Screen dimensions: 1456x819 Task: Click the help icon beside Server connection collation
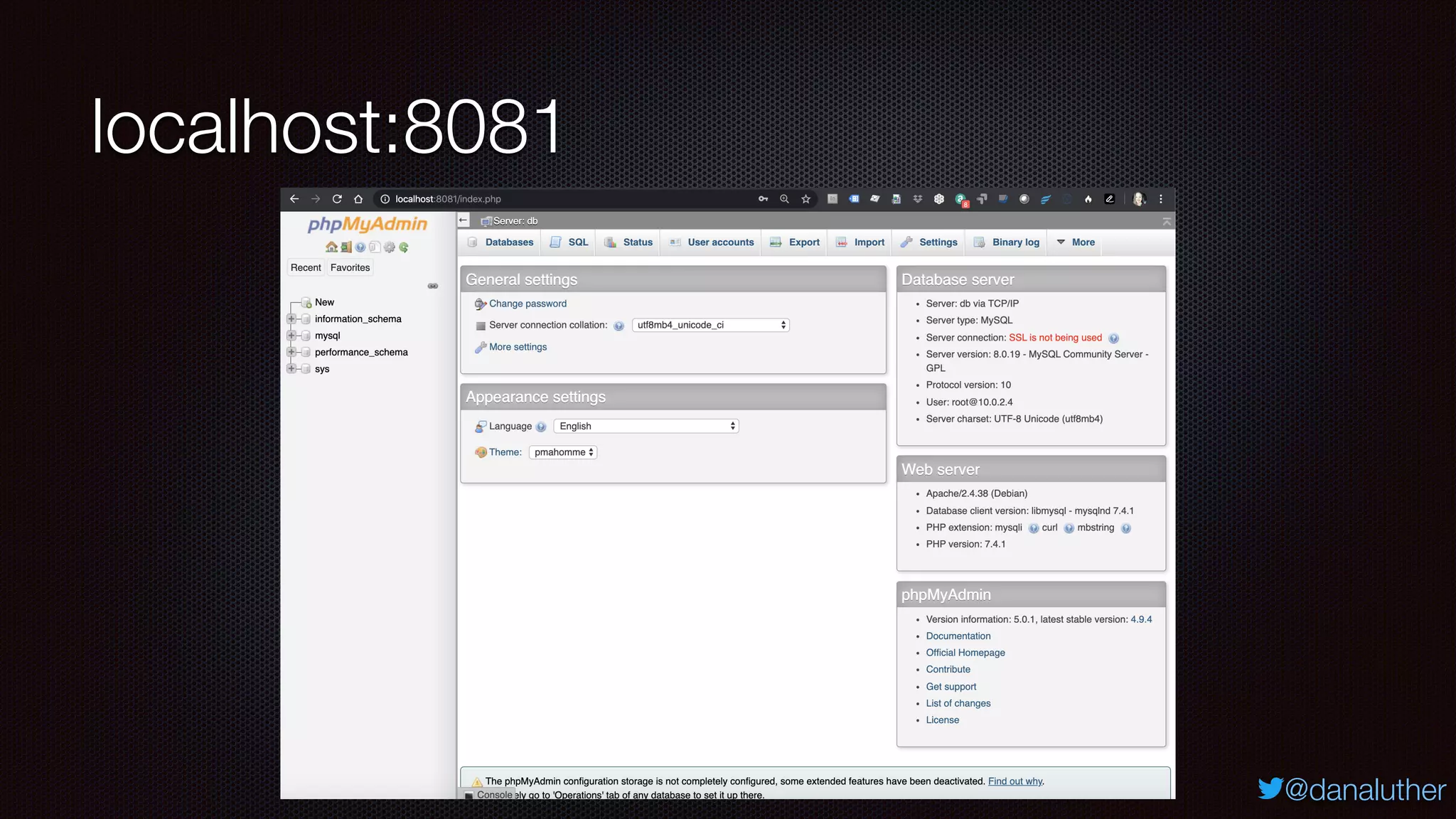click(619, 326)
